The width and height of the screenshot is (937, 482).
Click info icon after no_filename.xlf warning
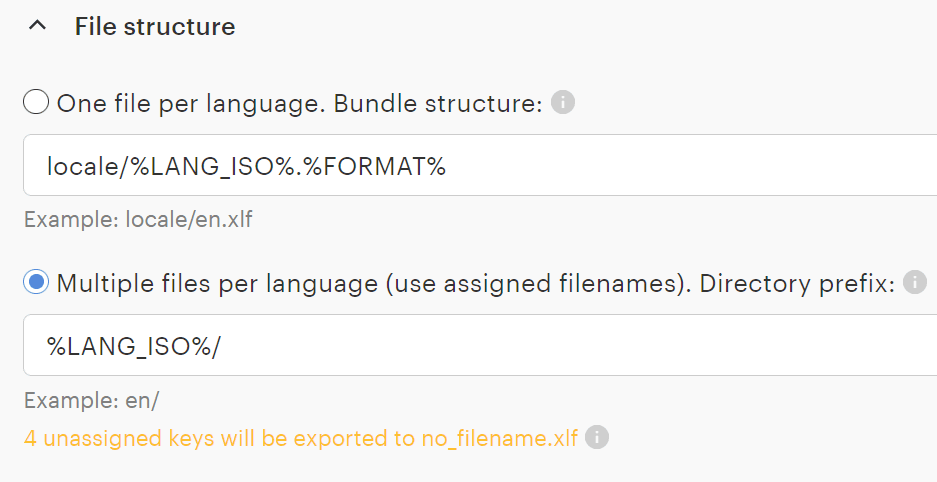pos(597,438)
